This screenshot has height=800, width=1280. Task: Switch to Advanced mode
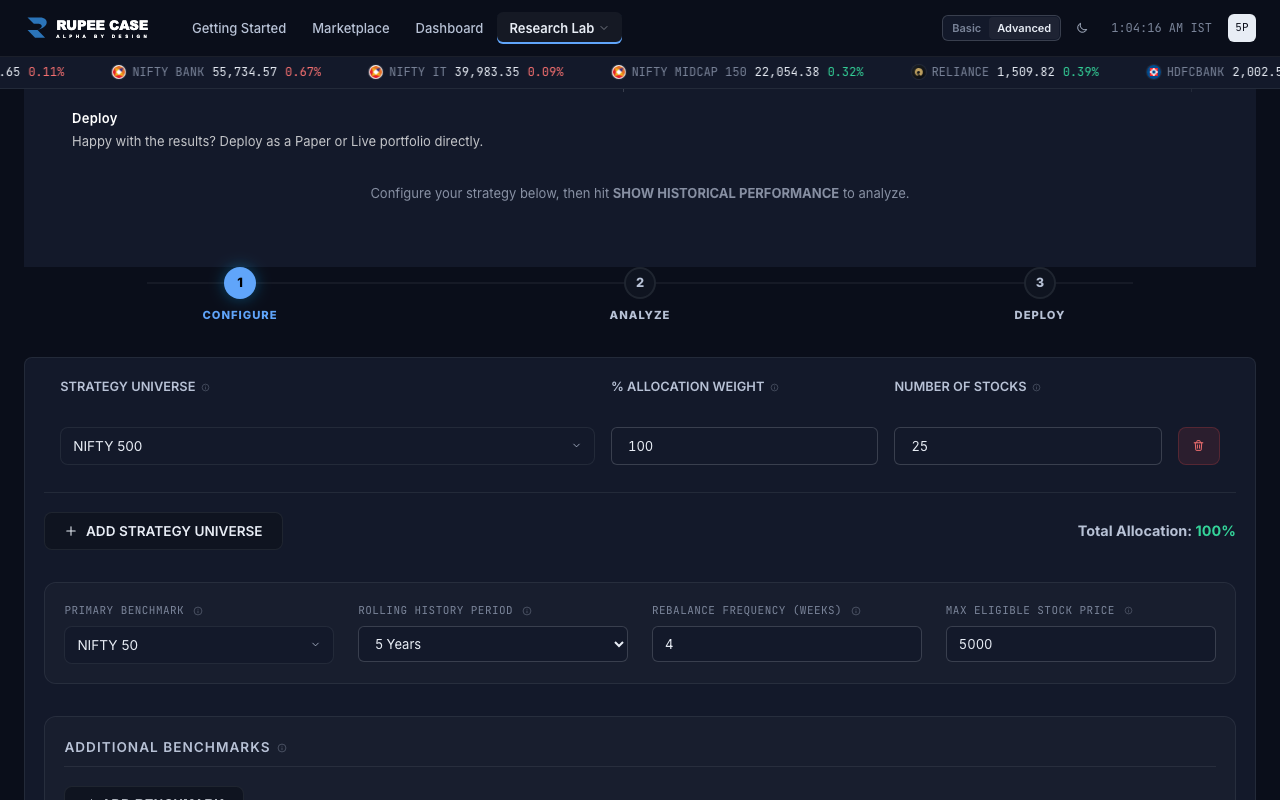pyautogui.click(x=1024, y=28)
